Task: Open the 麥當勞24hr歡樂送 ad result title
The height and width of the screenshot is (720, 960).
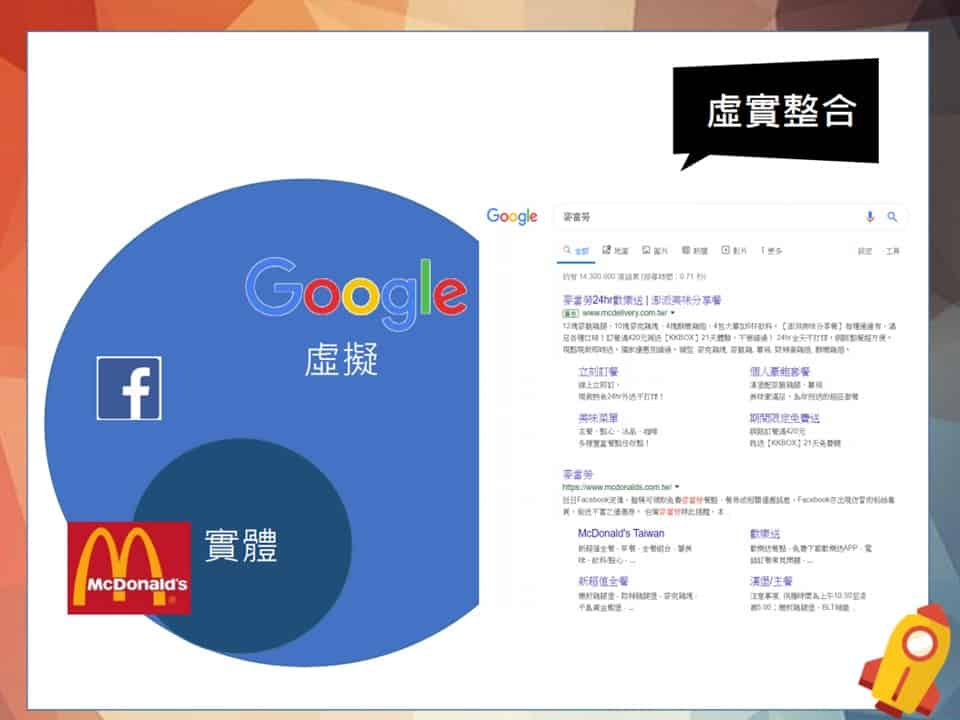Action: coord(642,300)
